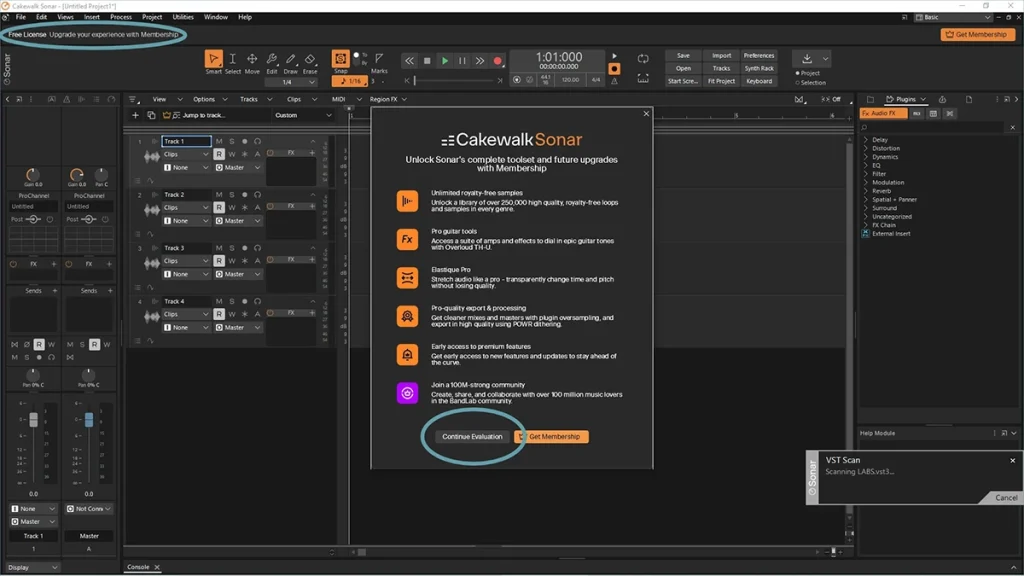Click the Continue Evaluation button

(472, 436)
